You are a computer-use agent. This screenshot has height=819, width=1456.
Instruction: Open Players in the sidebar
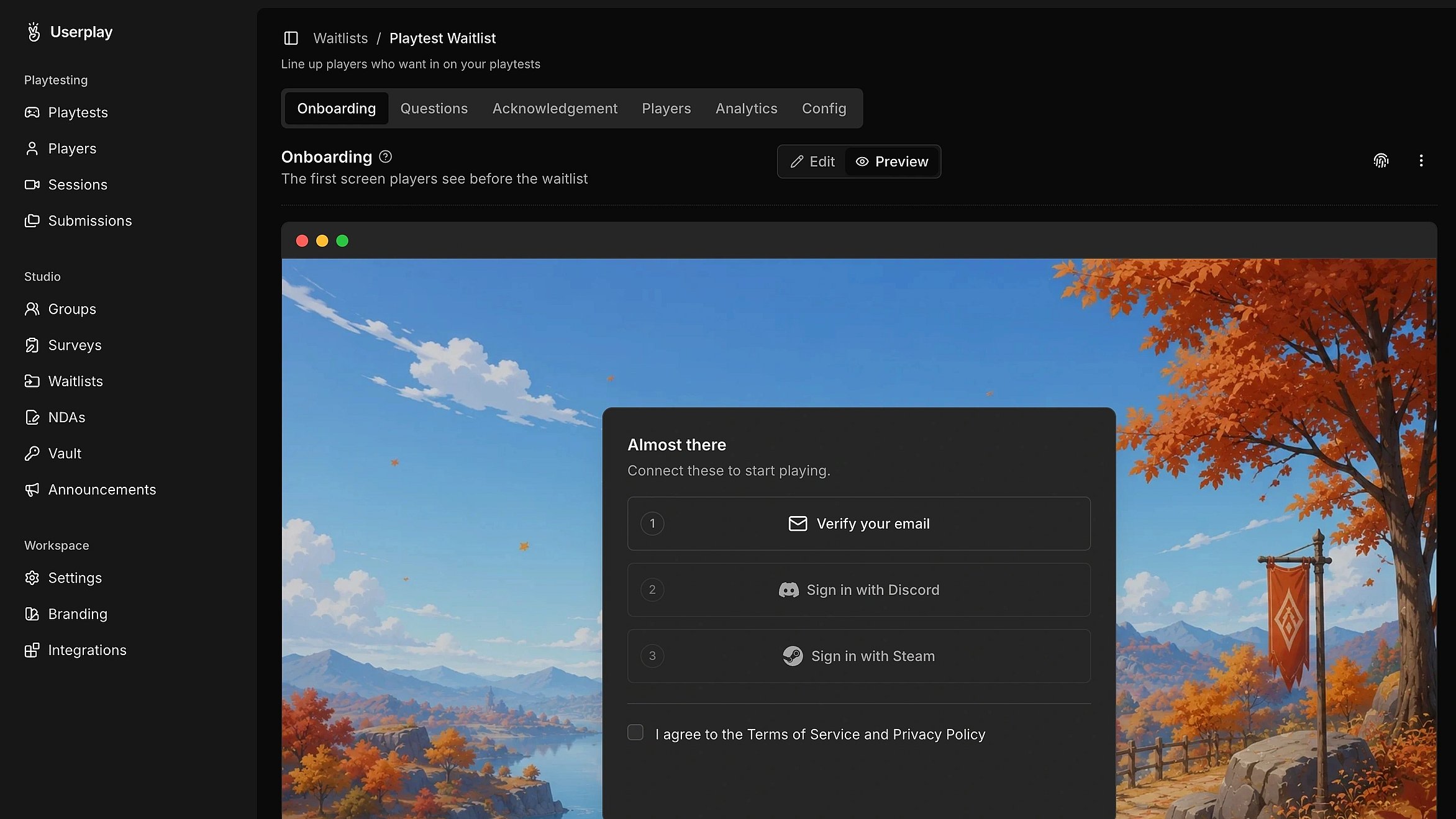point(60,148)
